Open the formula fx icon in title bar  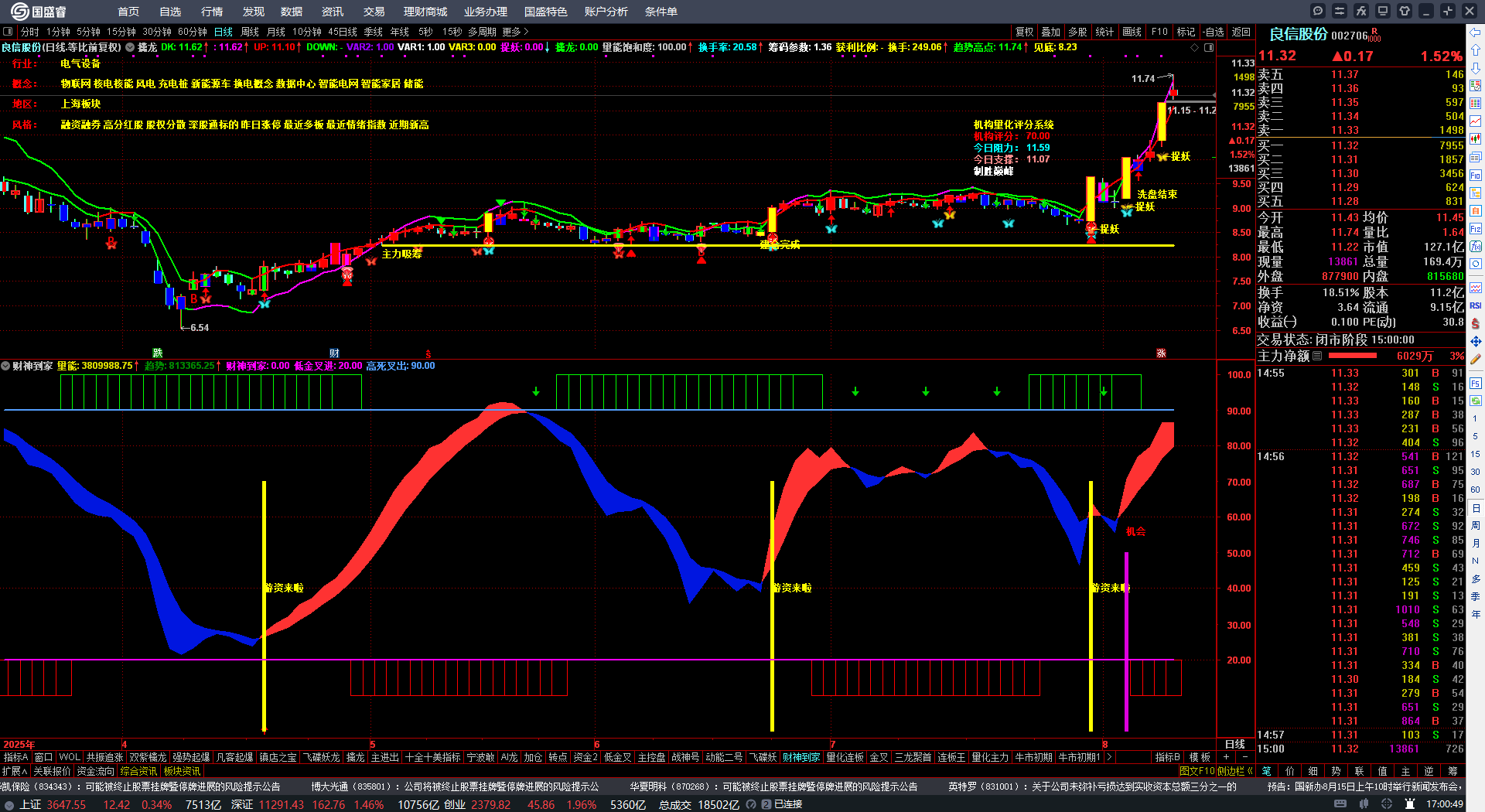pos(1361,11)
